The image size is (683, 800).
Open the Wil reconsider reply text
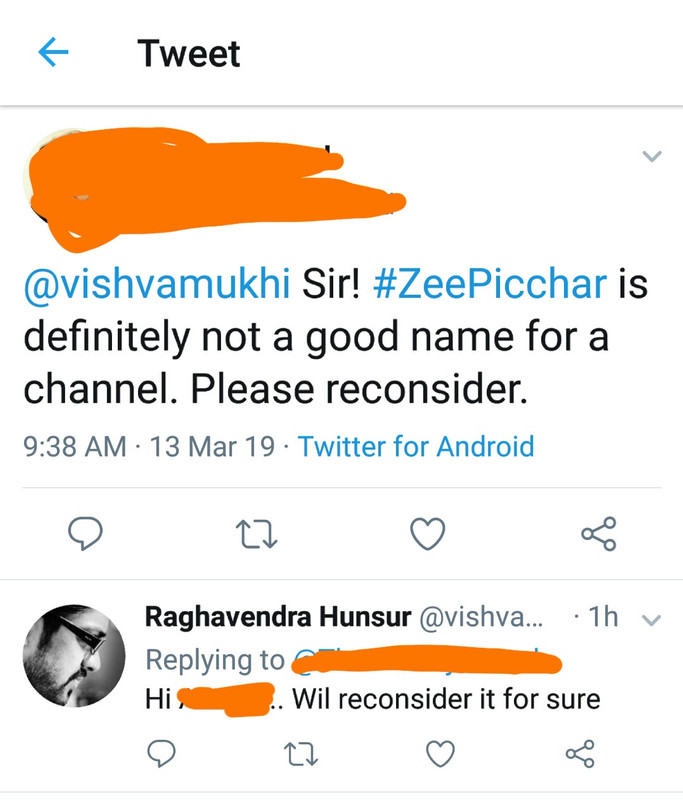[372, 699]
